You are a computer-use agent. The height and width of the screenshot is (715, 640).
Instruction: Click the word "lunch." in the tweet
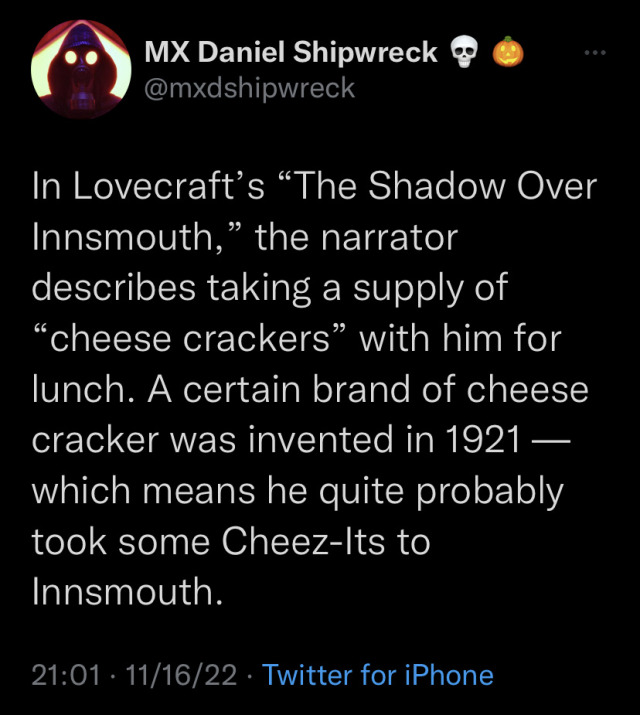click(x=85, y=390)
